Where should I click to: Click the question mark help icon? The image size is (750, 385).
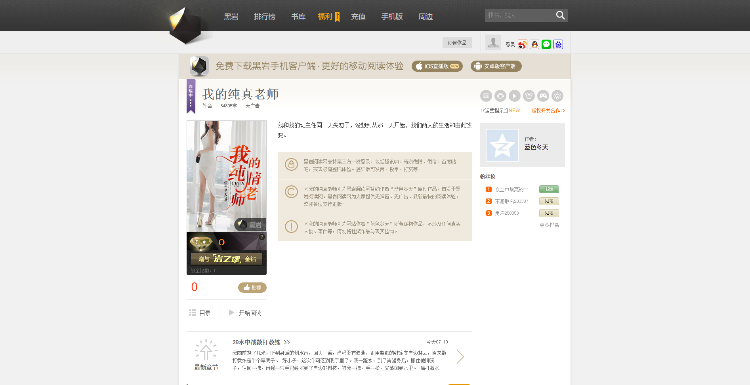(x=262, y=237)
